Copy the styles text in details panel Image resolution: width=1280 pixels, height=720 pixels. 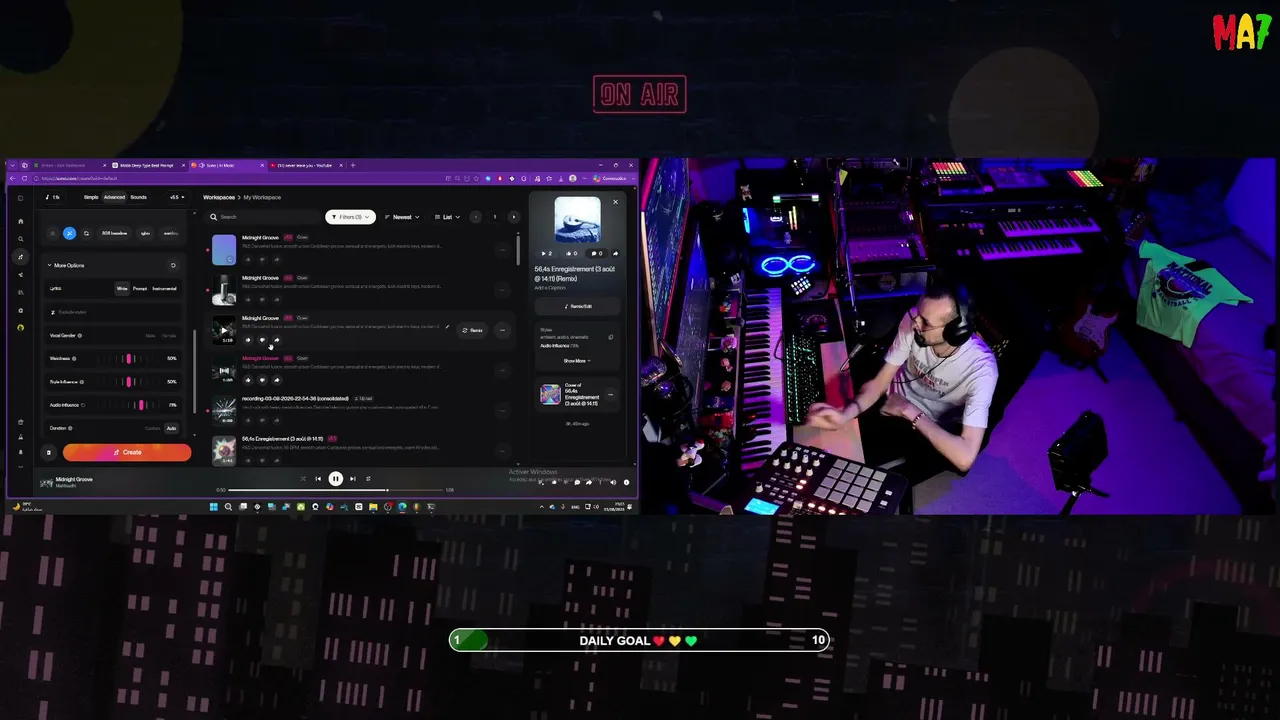[x=610, y=337]
